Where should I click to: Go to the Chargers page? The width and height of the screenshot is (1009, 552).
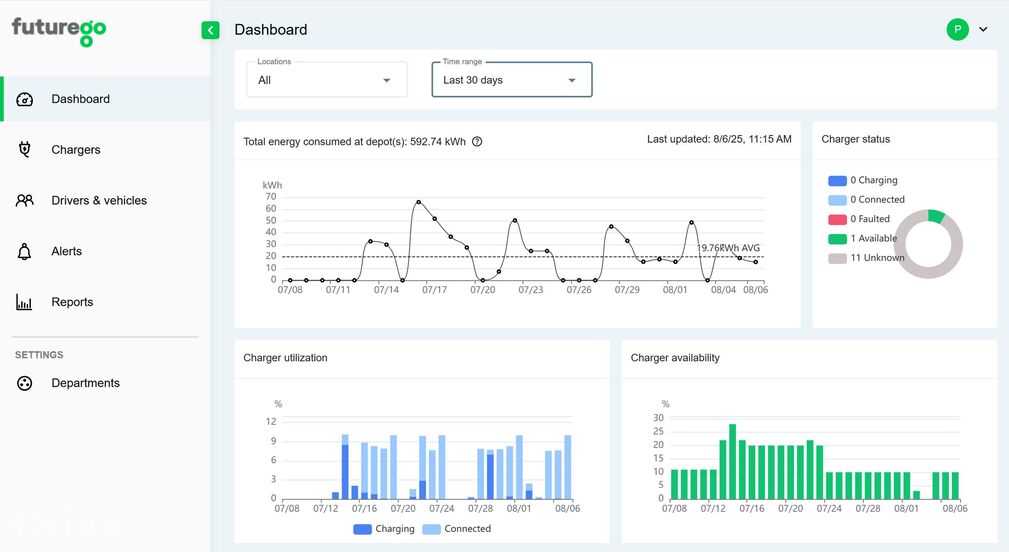click(76, 150)
